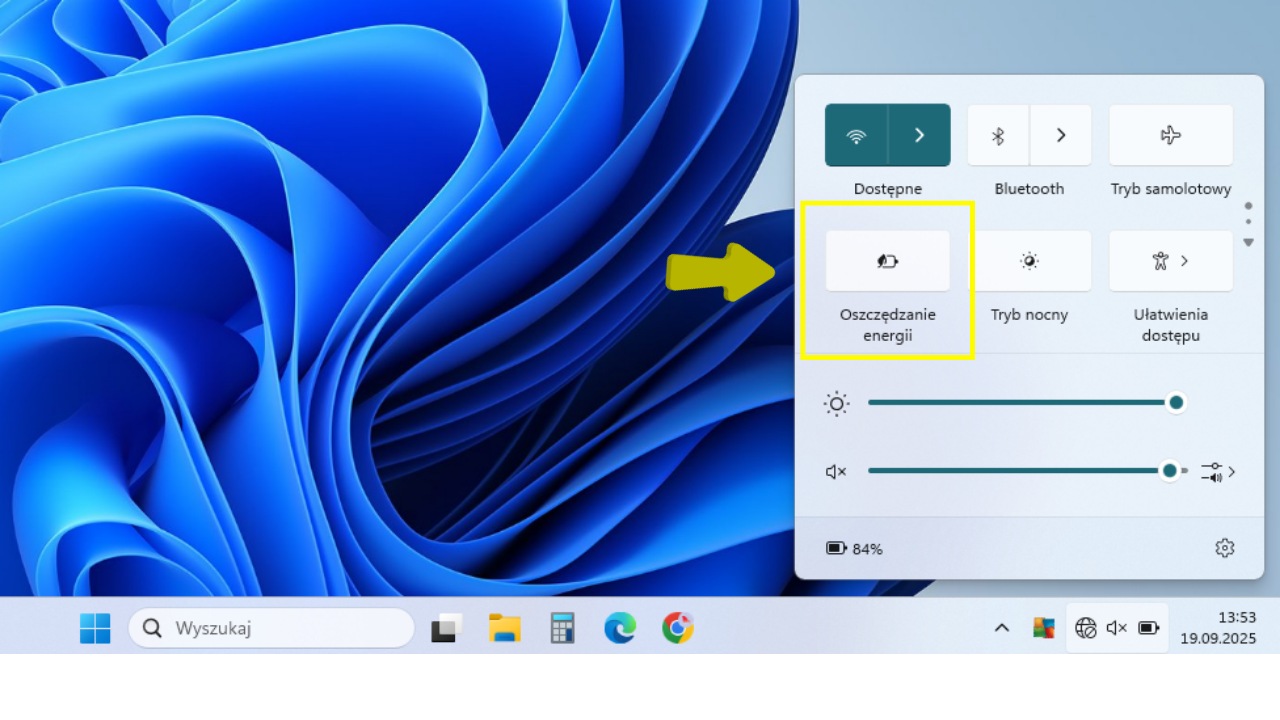The height and width of the screenshot is (720, 1280).
Task: Show hidden tray icons chevron
Action: click(x=1001, y=628)
